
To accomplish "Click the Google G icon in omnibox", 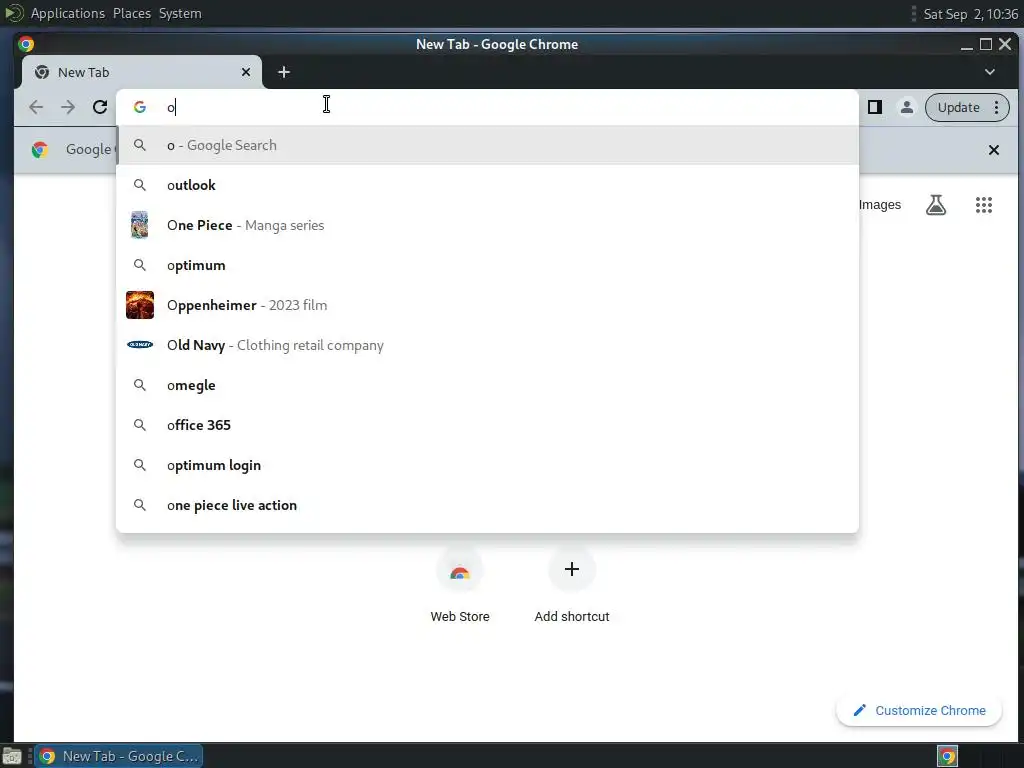I will pos(139,107).
